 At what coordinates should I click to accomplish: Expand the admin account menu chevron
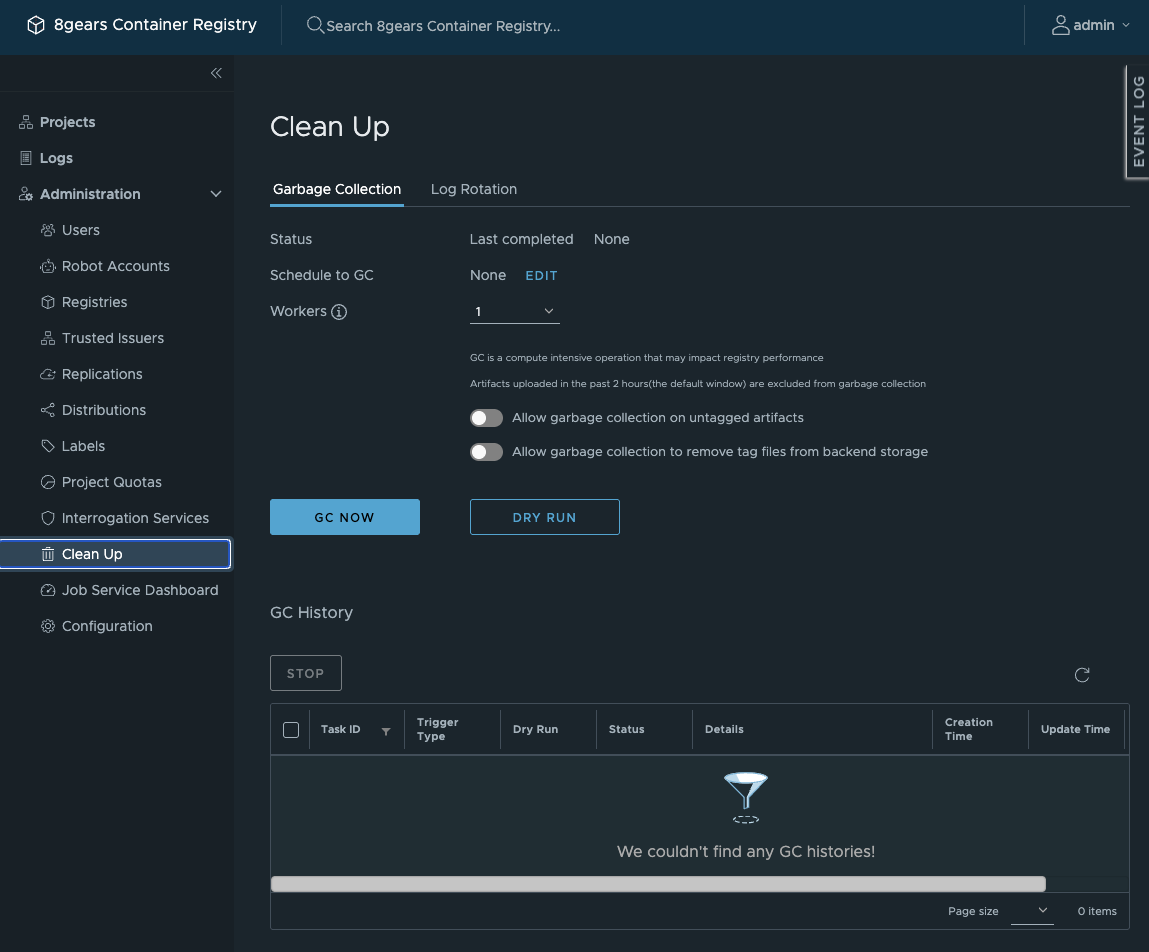1126,26
